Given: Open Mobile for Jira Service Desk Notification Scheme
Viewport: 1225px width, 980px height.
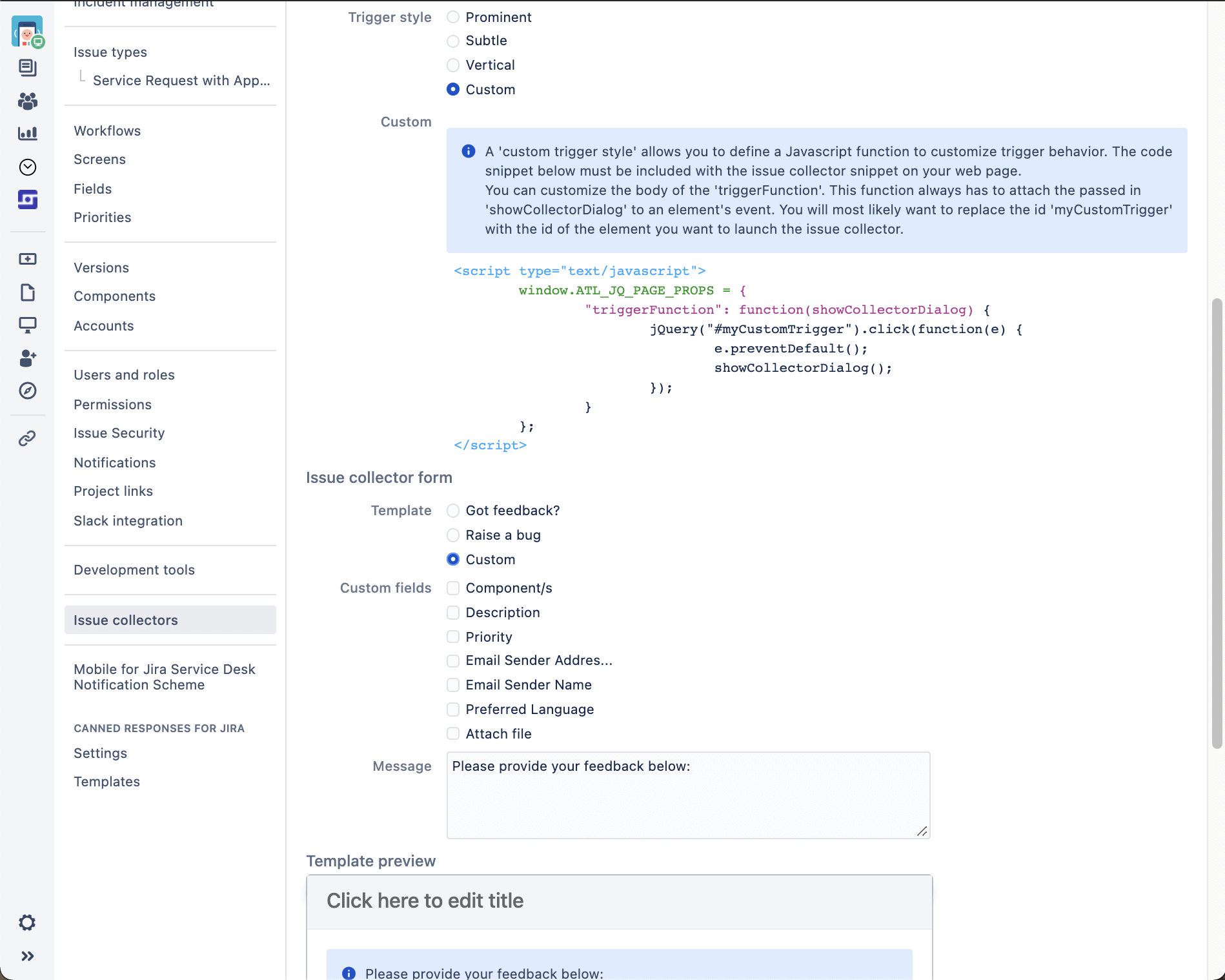Looking at the screenshot, I should pyautogui.click(x=165, y=677).
